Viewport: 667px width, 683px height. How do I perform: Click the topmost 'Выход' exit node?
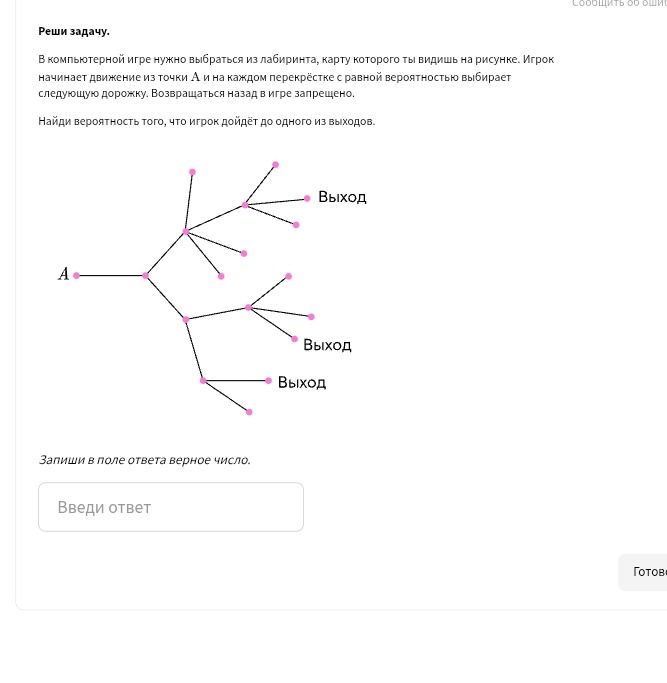click(x=307, y=198)
